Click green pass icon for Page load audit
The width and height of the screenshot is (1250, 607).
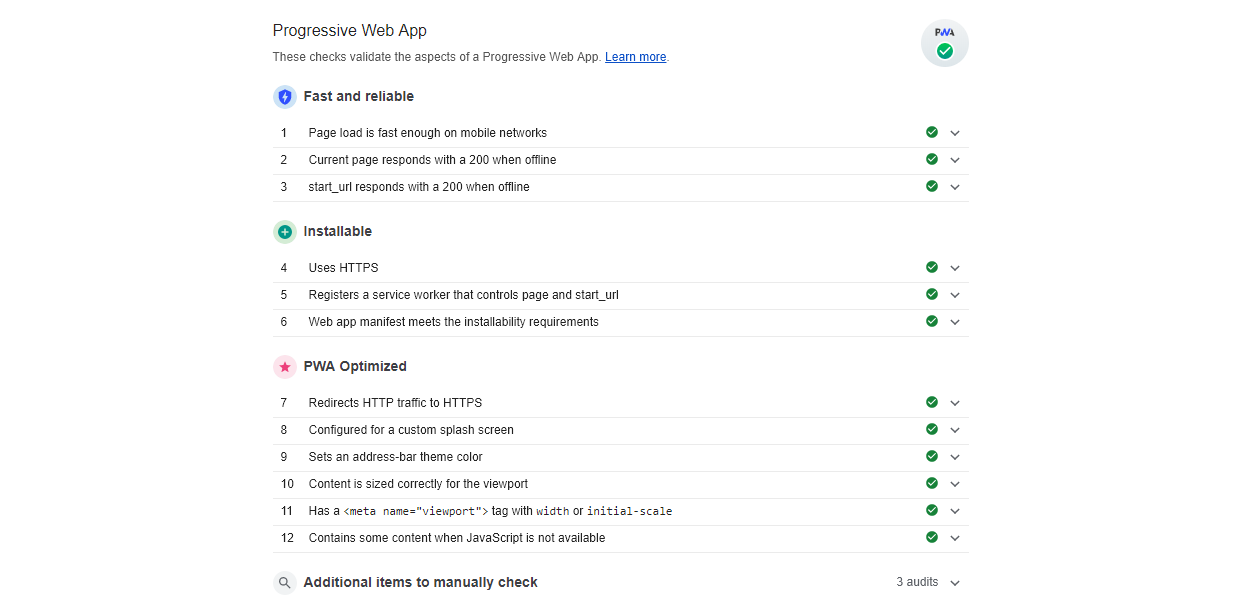click(x=932, y=132)
